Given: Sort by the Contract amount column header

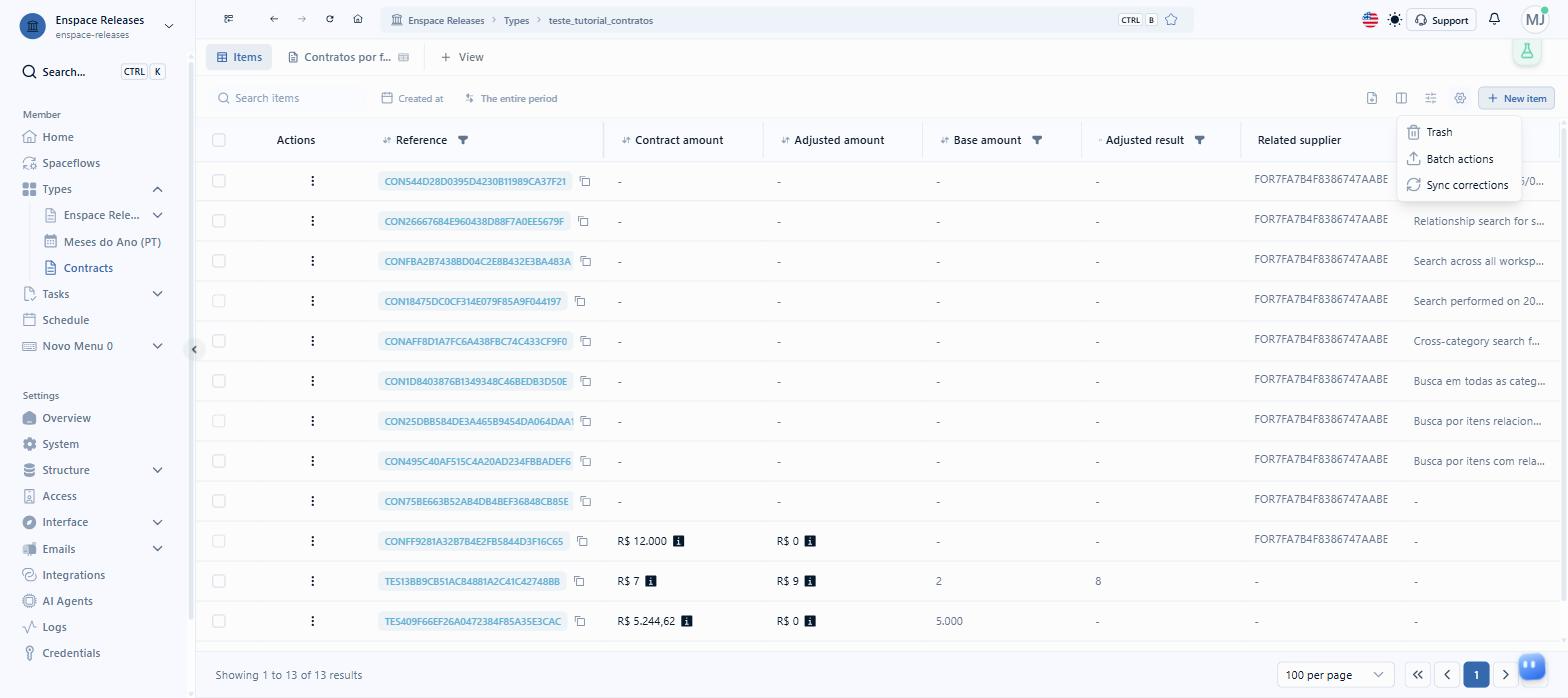Looking at the screenshot, I should coord(679,140).
